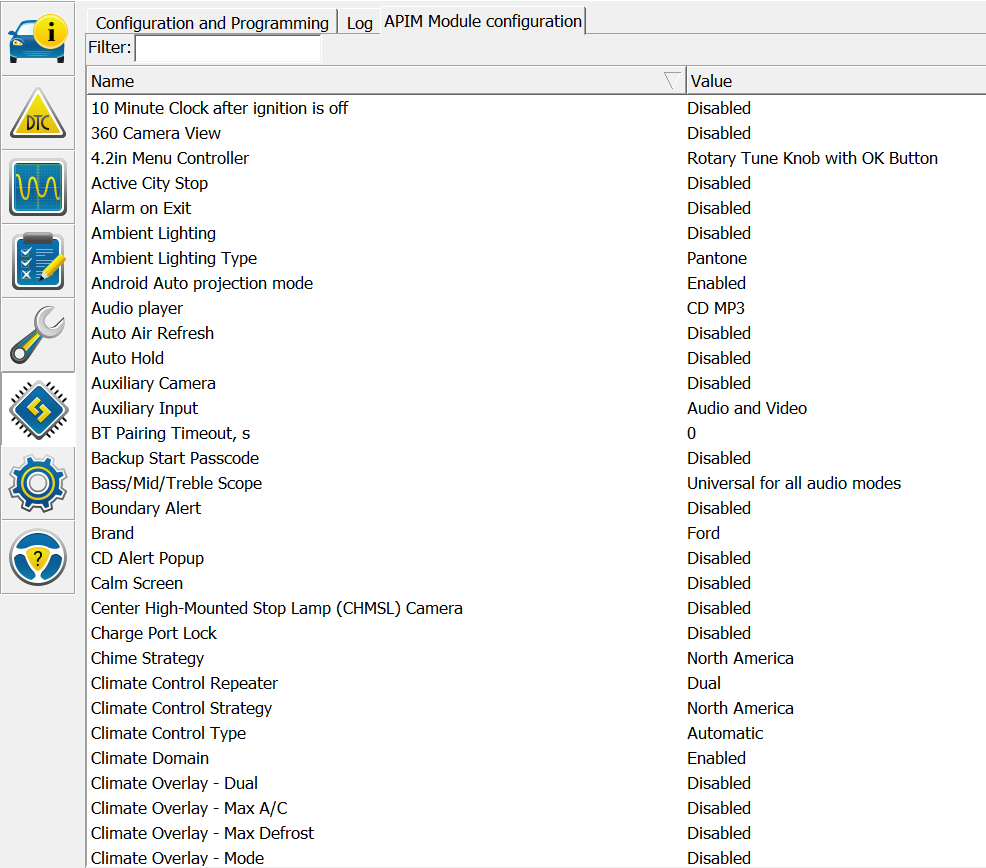The width and height of the screenshot is (986, 868).
Task: Switch to the Log tab
Action: coord(359,23)
